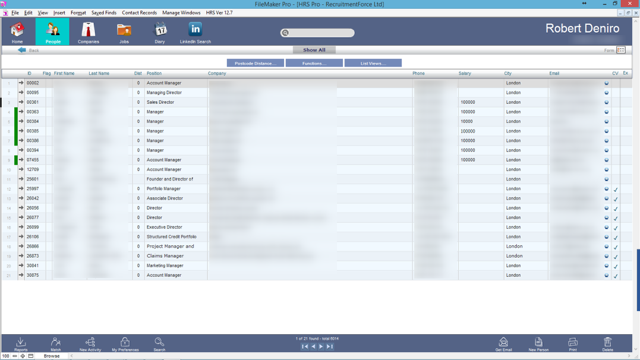The image size is (640, 360).
Task: Open record 30875 with its arrow icon
Action: 21,275
